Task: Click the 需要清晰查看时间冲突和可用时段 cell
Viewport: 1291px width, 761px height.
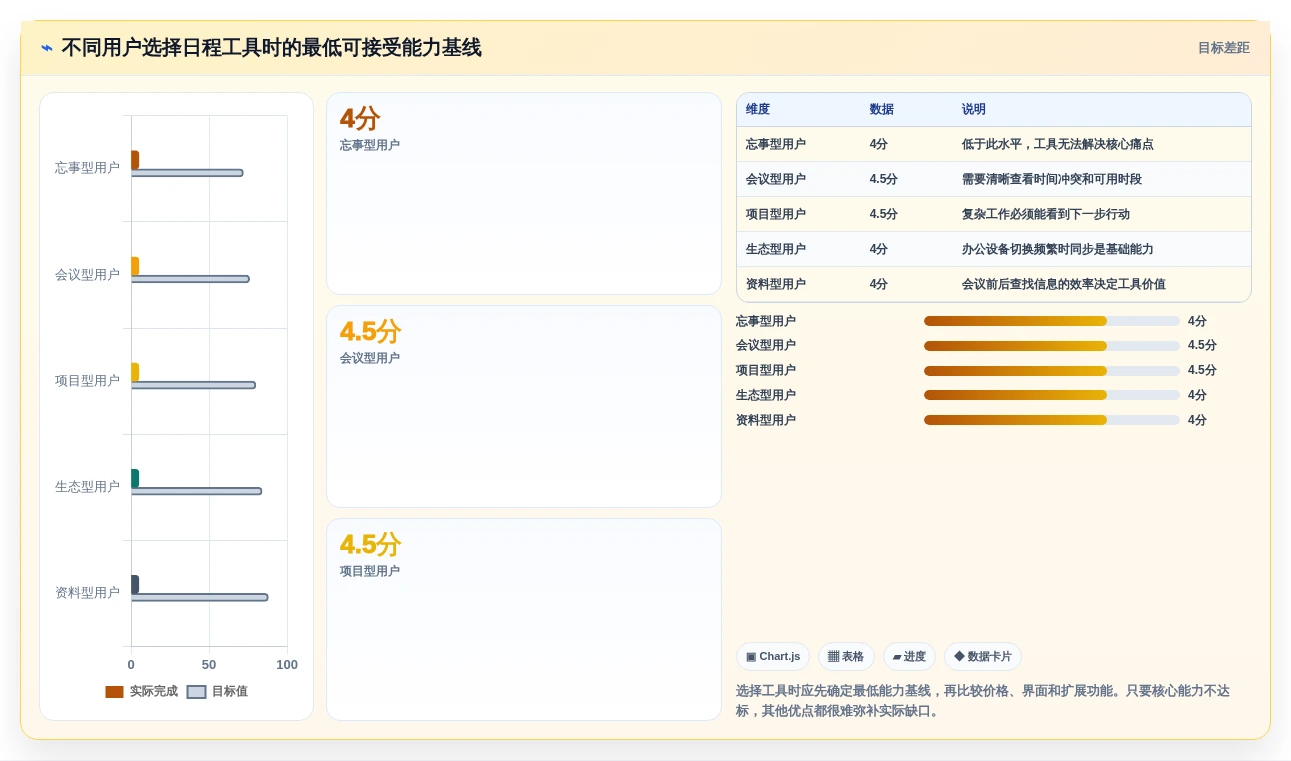Action: (1051, 179)
